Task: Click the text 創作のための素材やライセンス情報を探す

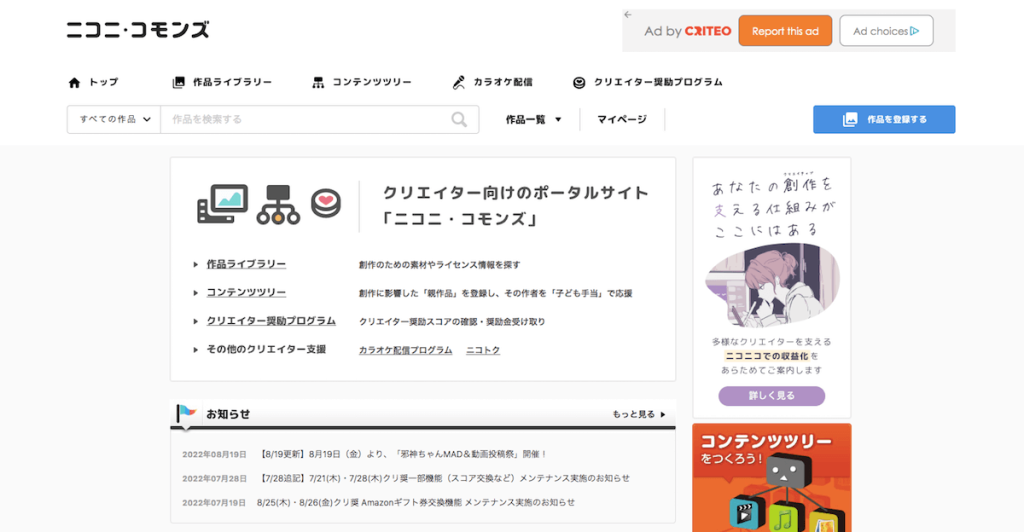Action: (440, 265)
